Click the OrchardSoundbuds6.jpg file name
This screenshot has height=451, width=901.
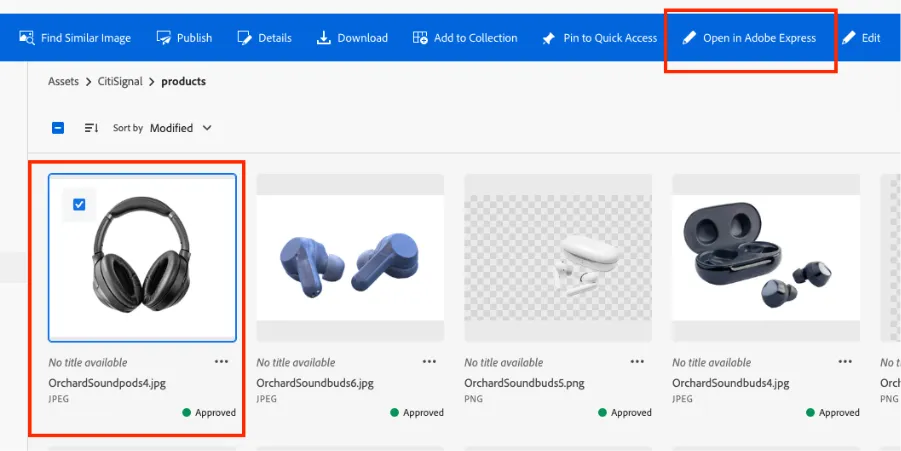(315, 383)
